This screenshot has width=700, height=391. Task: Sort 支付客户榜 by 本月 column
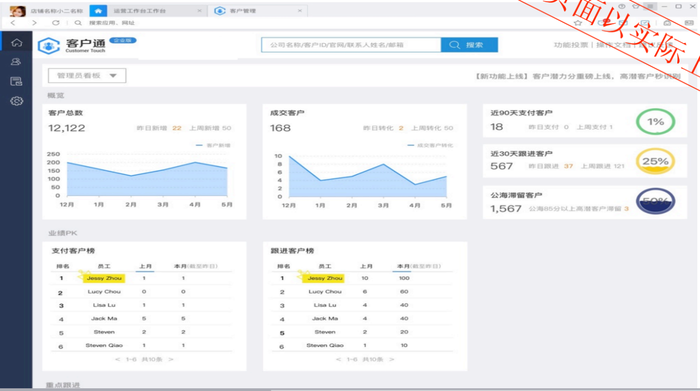196,266
